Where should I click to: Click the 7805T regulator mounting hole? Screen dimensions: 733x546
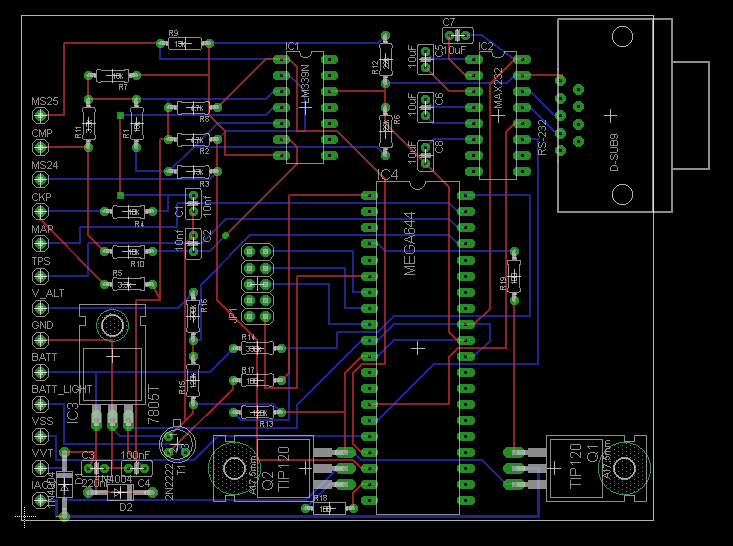point(112,325)
